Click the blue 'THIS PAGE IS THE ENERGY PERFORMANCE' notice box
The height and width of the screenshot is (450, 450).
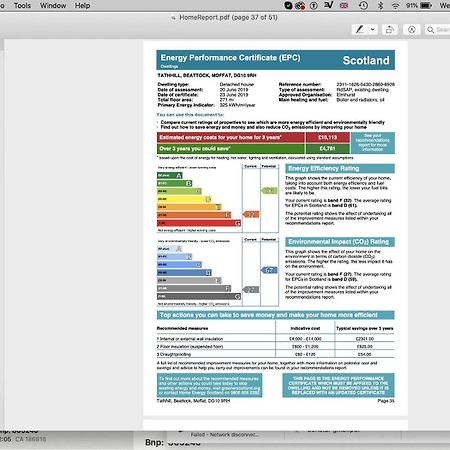(338, 385)
